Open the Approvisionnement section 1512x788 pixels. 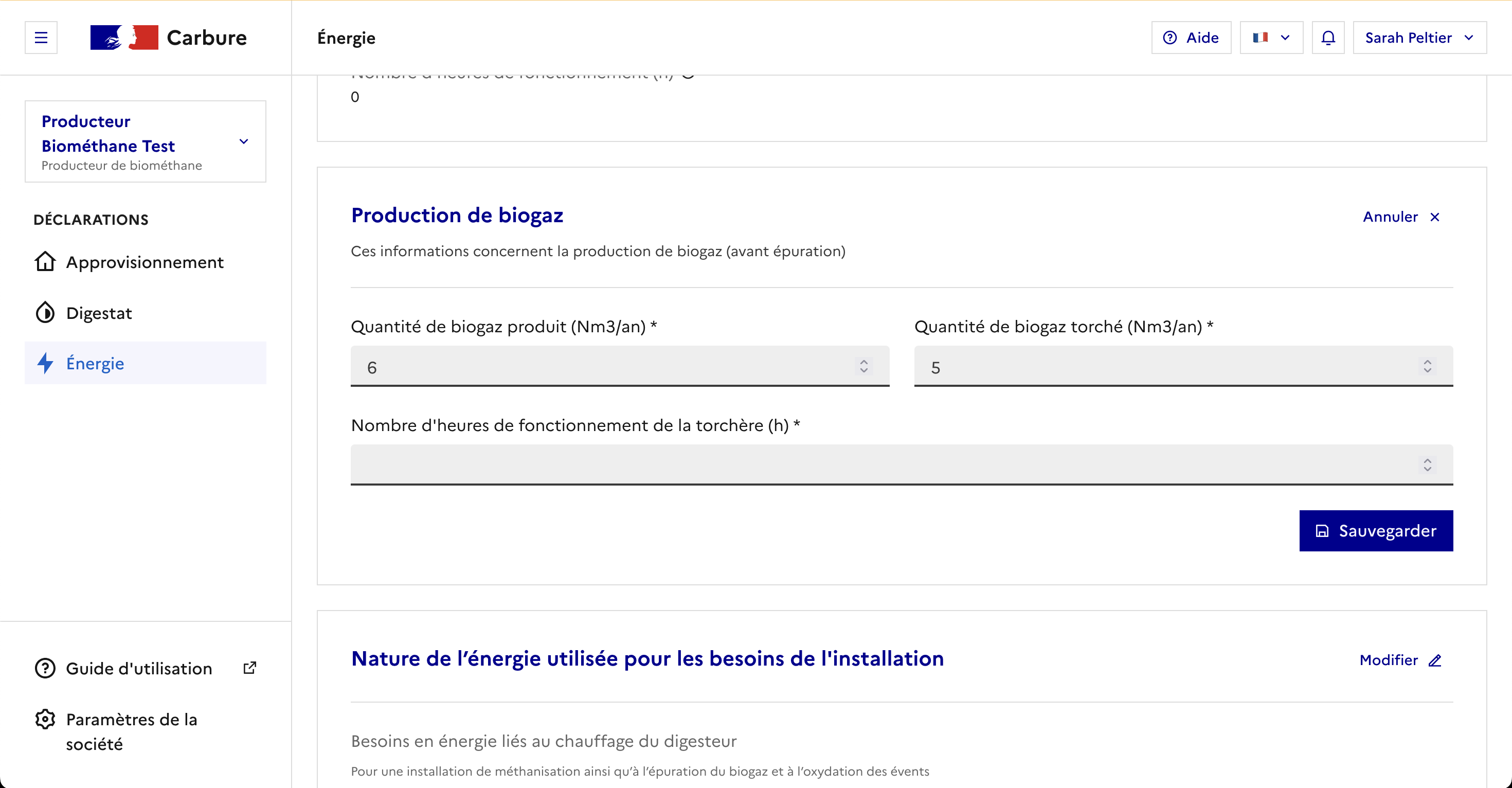(x=145, y=262)
